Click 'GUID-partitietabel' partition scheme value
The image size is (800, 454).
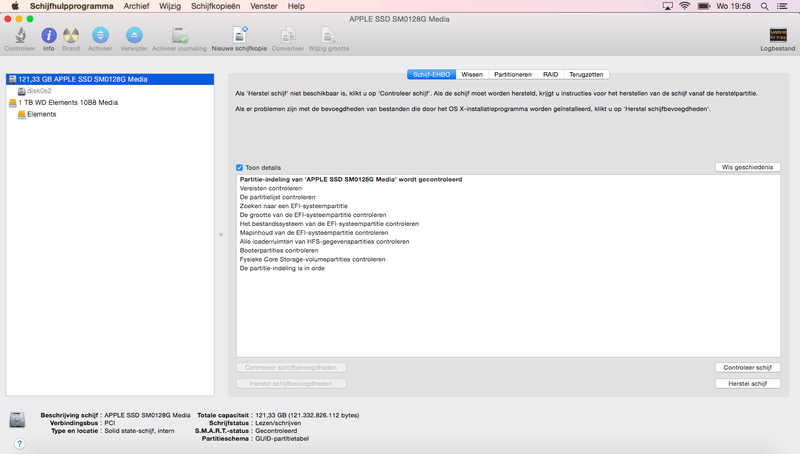282,439
